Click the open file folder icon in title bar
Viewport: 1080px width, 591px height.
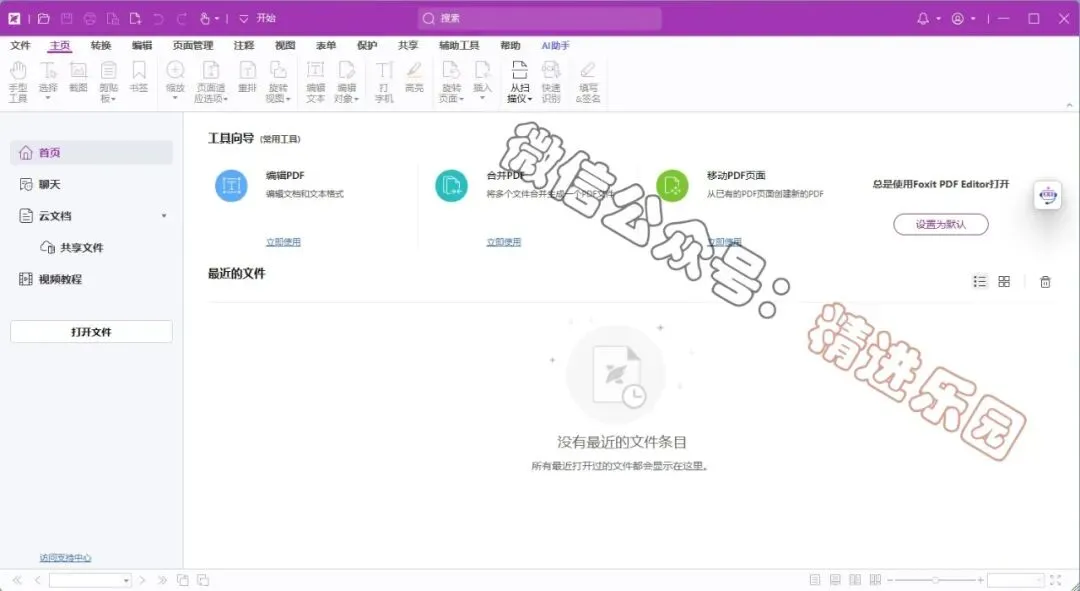43,19
